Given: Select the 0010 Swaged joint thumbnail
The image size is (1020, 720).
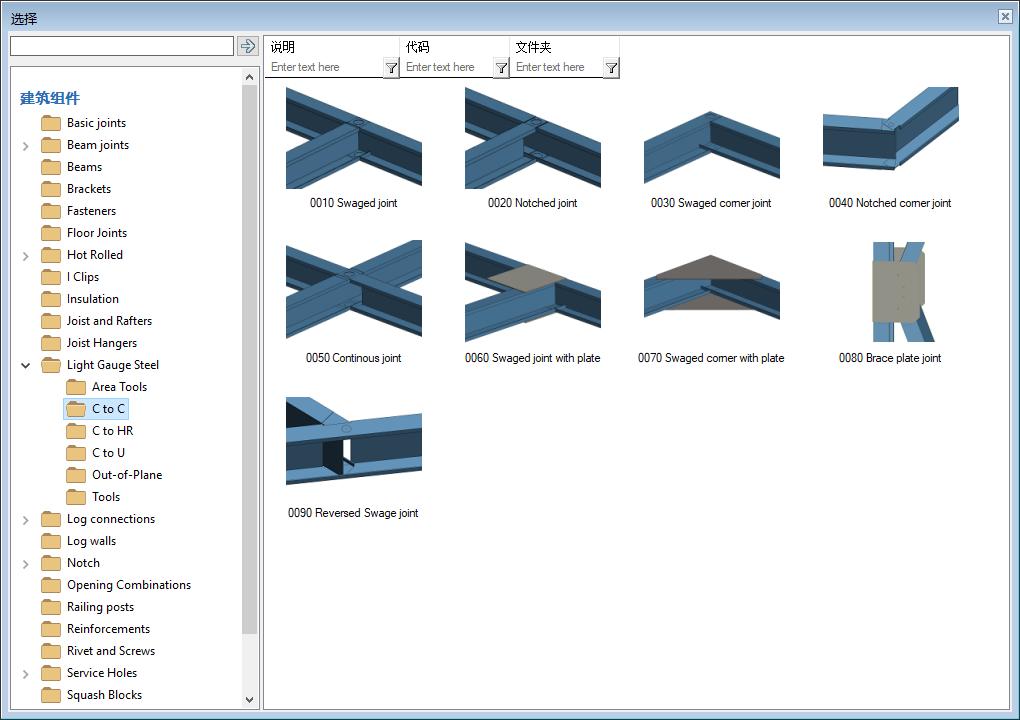Looking at the screenshot, I should [x=354, y=138].
